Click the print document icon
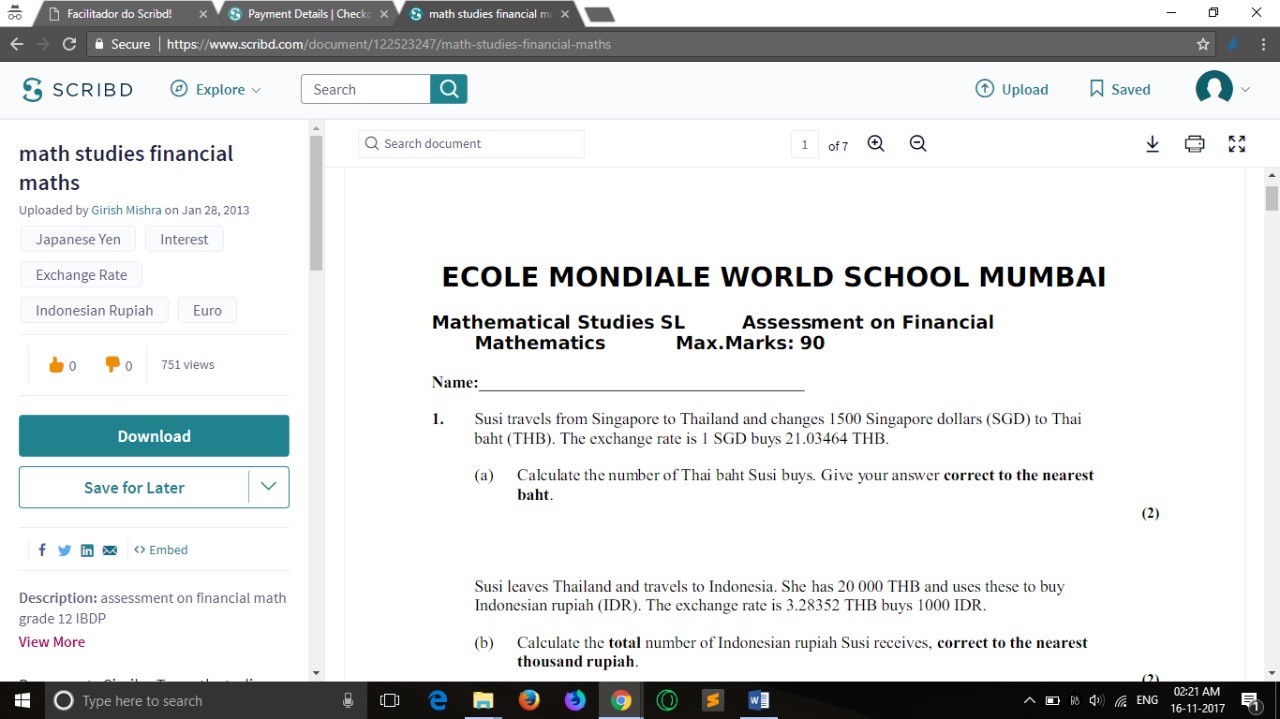This screenshot has width=1280, height=719. point(1194,144)
